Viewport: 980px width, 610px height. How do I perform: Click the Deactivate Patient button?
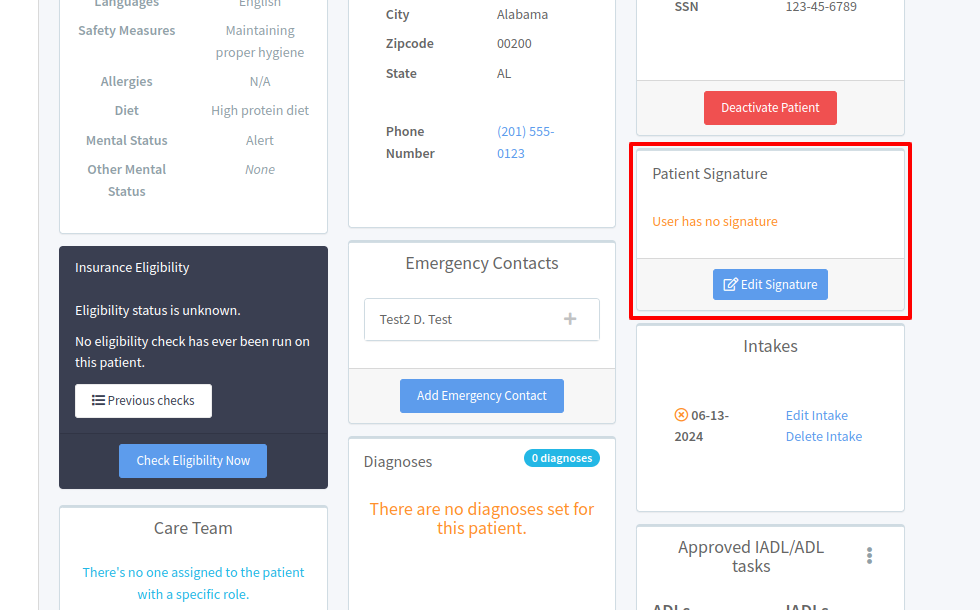point(770,108)
